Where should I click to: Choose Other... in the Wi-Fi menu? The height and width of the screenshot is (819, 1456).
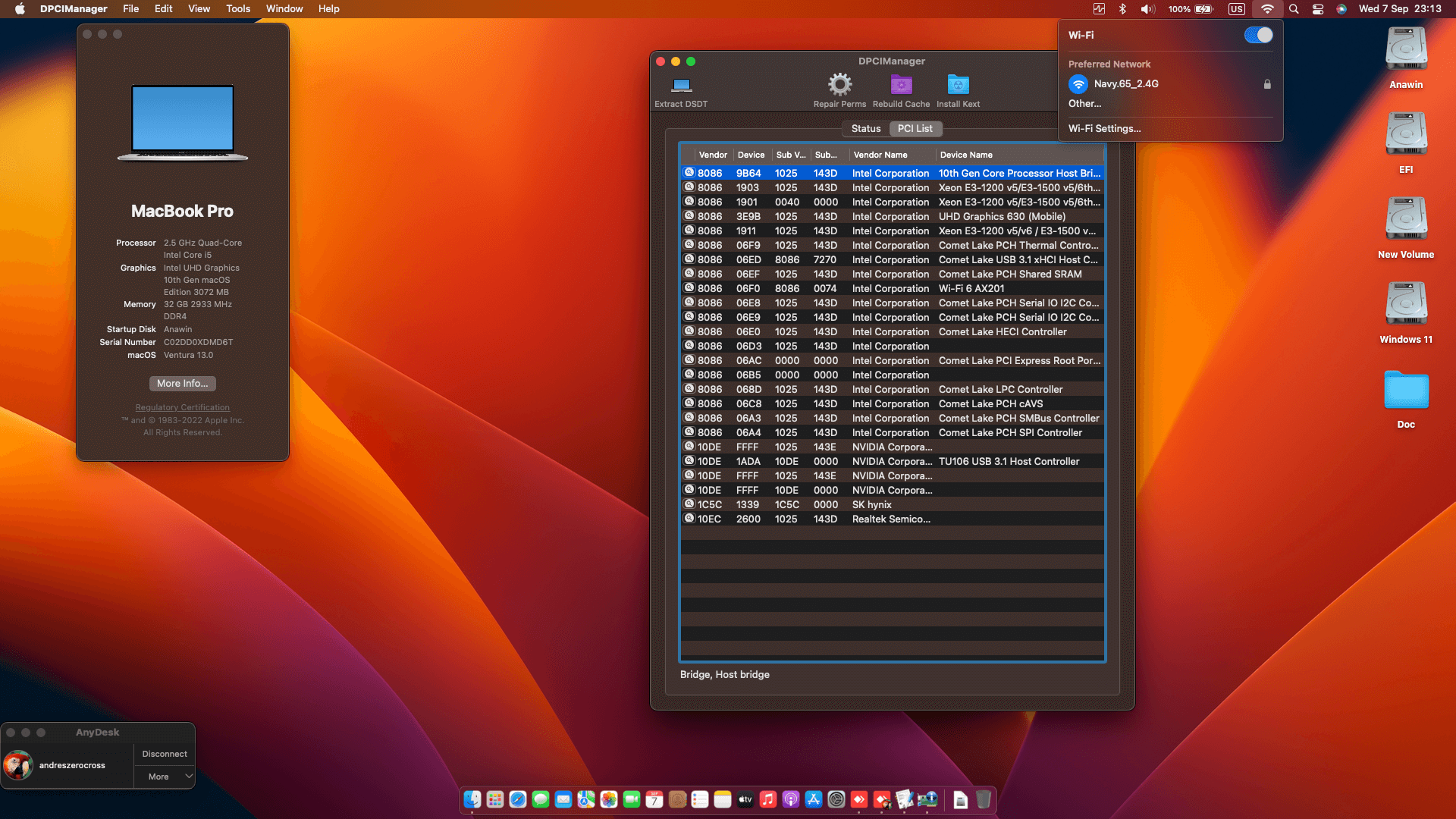pos(1084,104)
